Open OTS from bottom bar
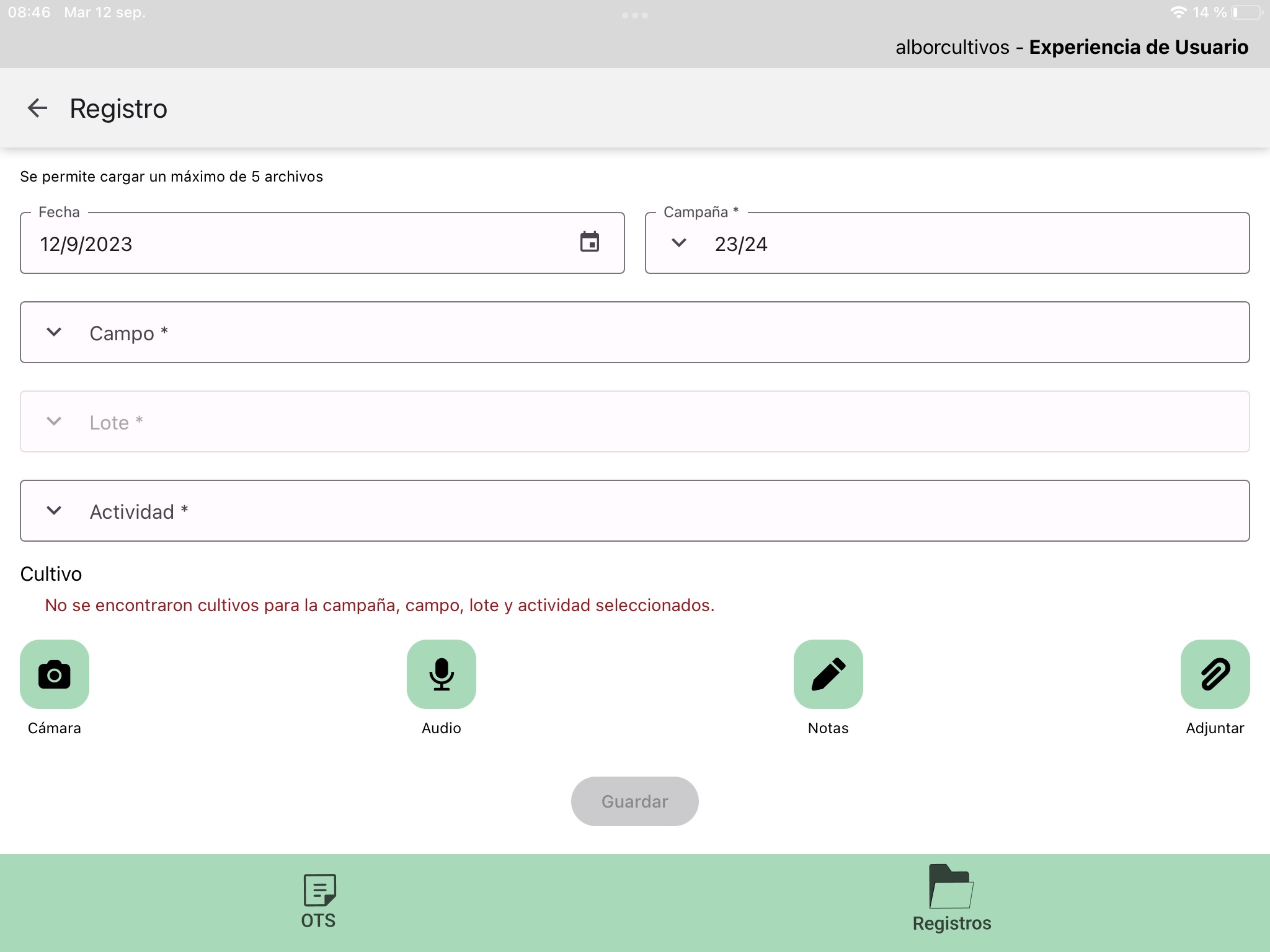Screen dimensions: 1270x952 (318, 902)
